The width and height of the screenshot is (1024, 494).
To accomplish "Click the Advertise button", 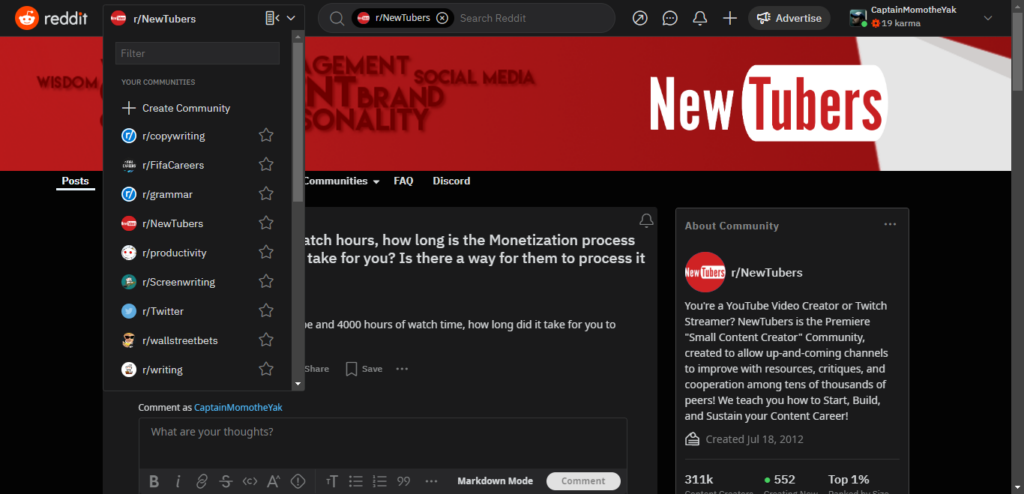I will click(x=789, y=18).
